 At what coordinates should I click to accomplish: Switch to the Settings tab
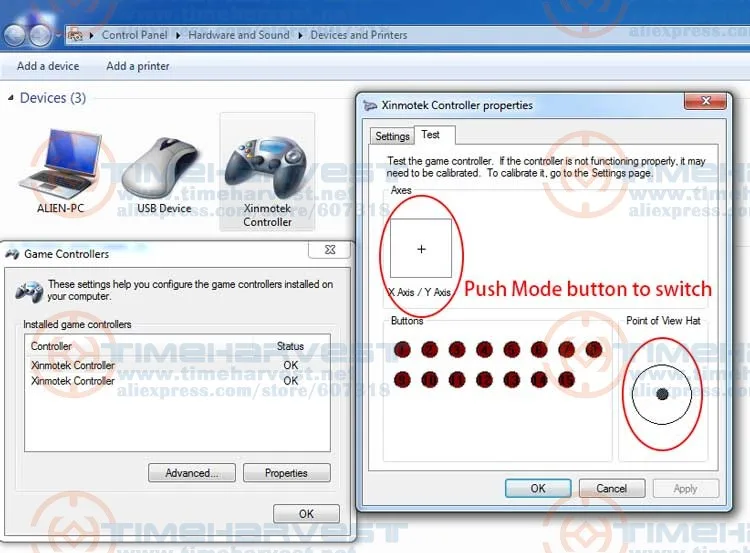(392, 136)
